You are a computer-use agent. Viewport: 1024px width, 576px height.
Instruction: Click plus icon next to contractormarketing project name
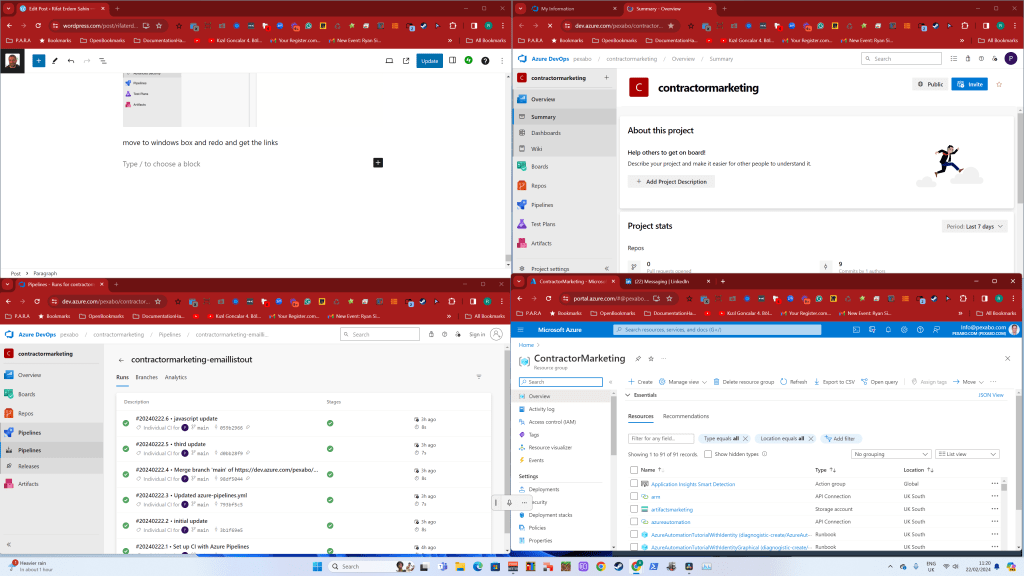coord(607,78)
